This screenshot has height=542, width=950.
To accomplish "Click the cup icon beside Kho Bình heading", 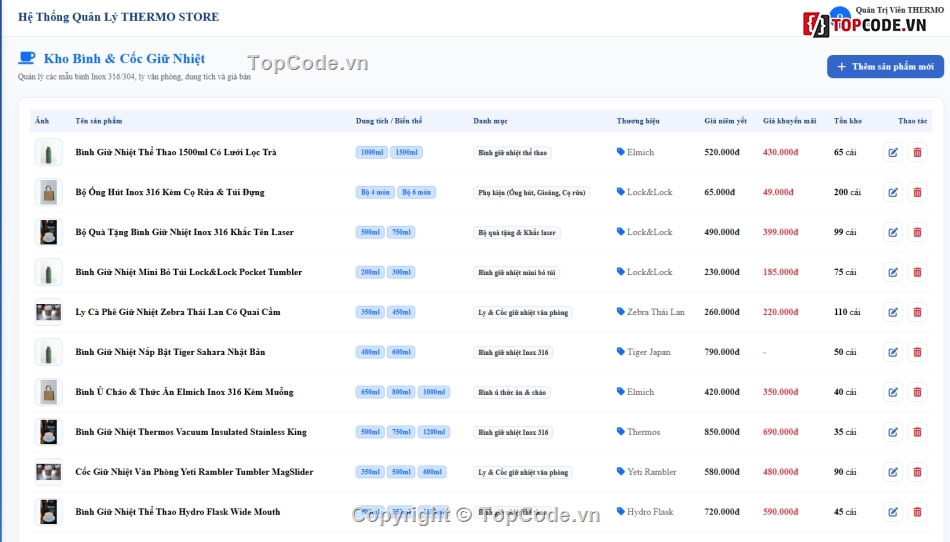I will click(x=27, y=58).
